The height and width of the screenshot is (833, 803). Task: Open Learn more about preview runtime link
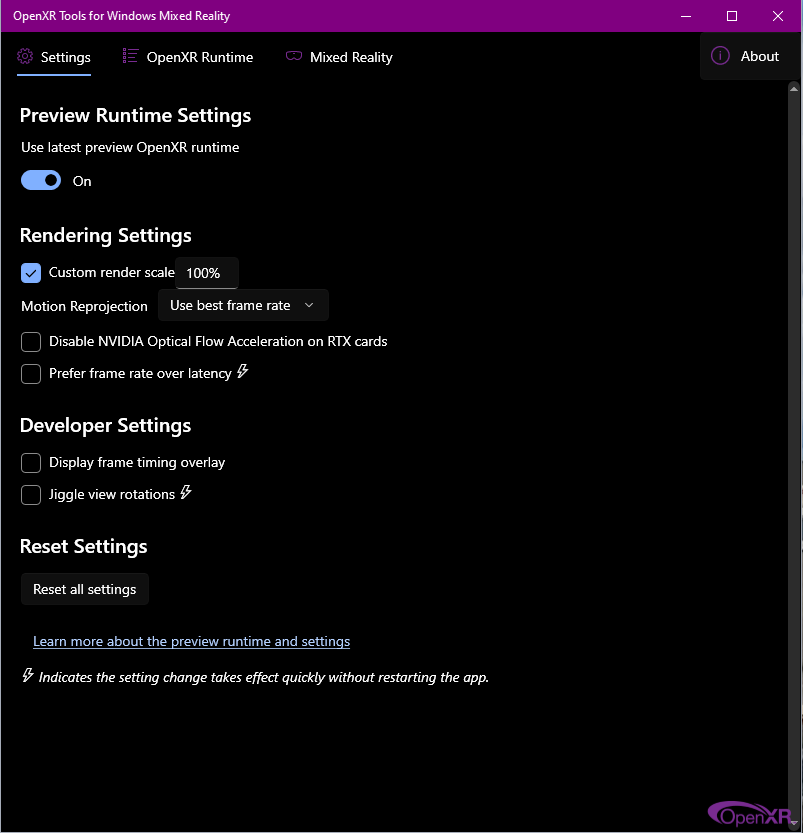click(191, 641)
